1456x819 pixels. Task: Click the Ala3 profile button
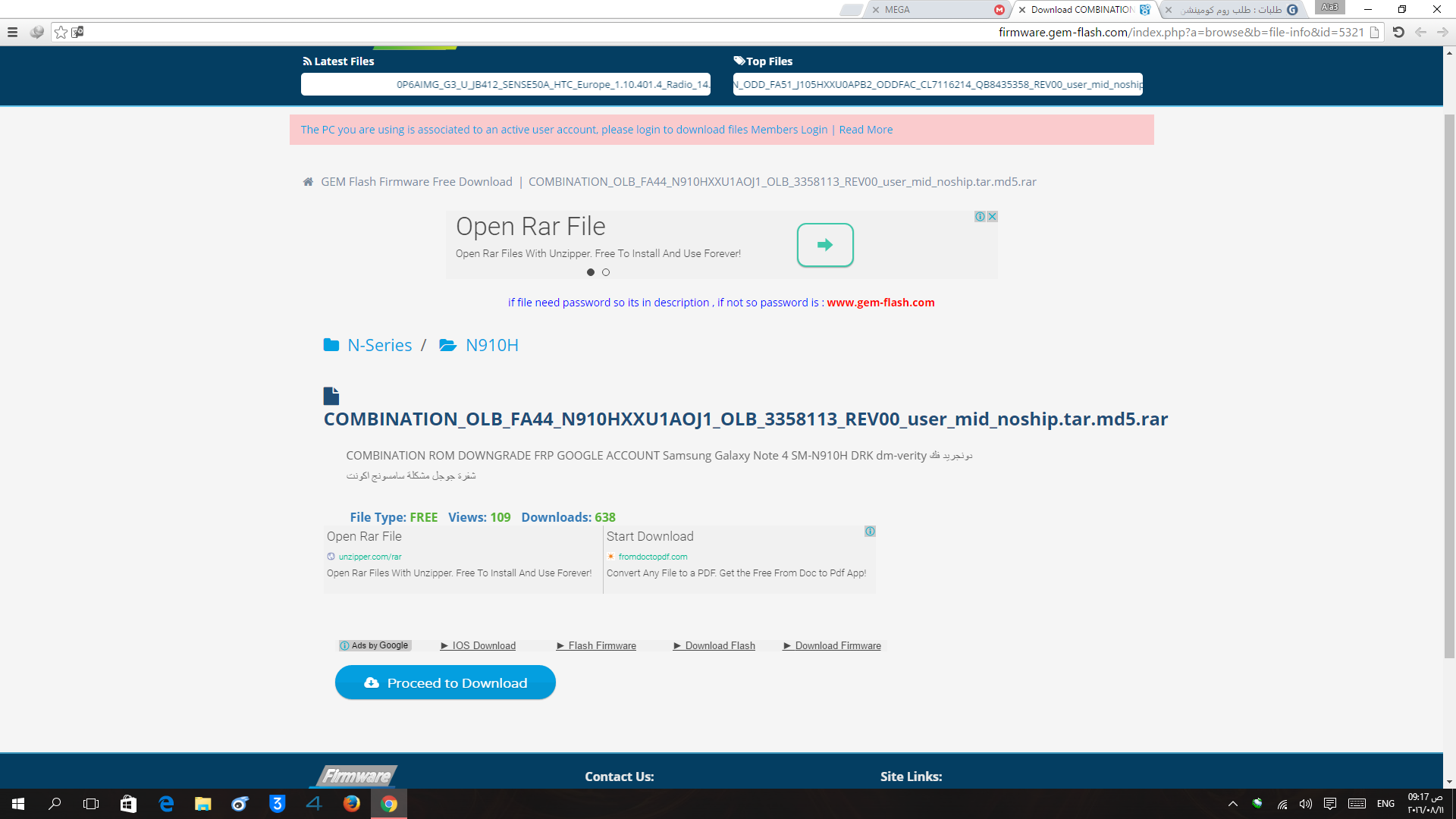tap(1329, 8)
